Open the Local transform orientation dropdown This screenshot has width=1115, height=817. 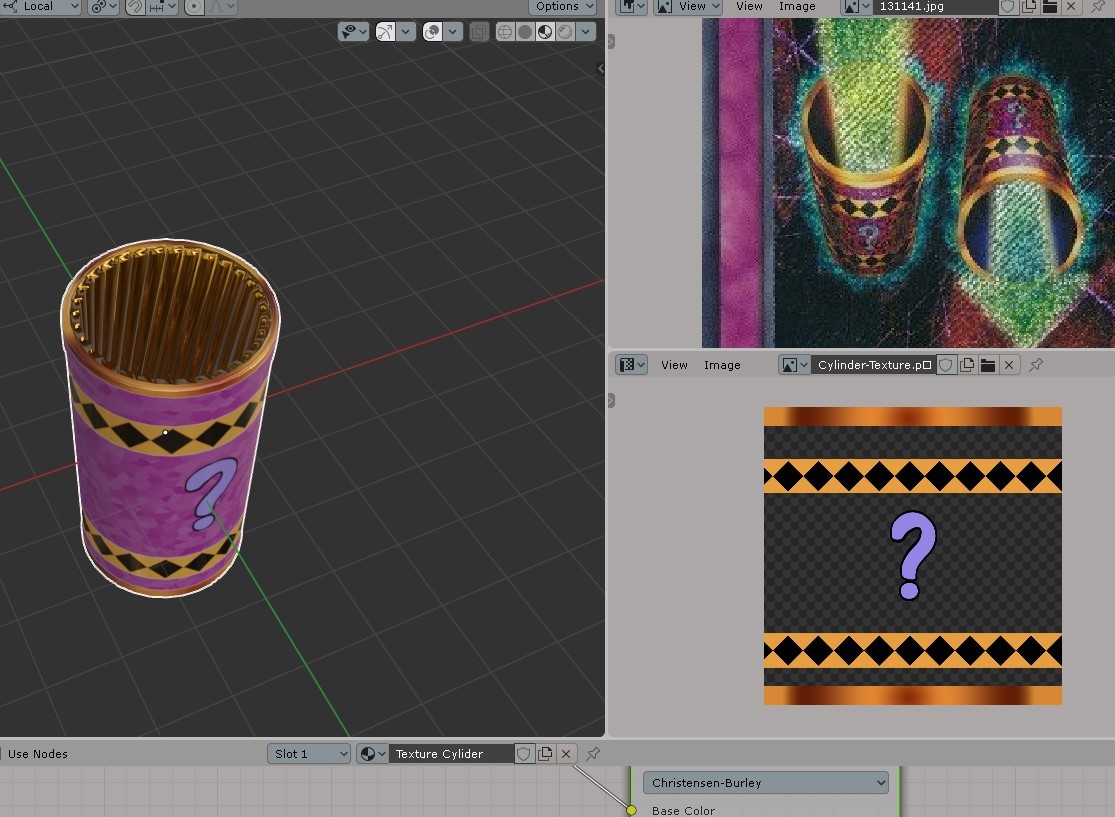point(42,7)
